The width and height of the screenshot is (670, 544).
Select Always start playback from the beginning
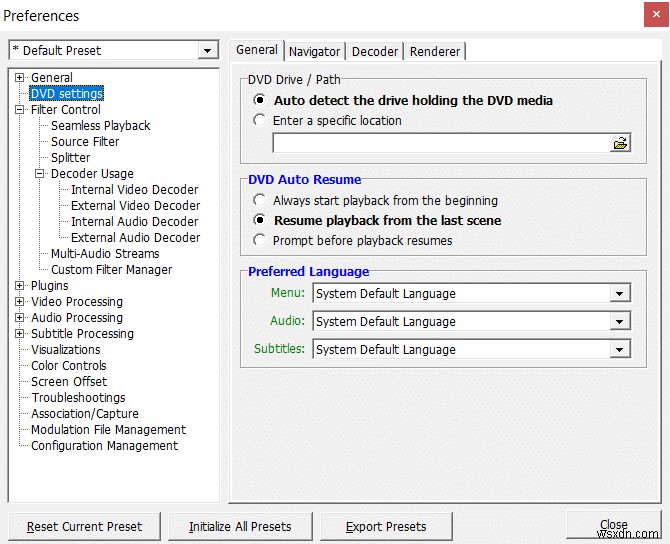tap(260, 200)
